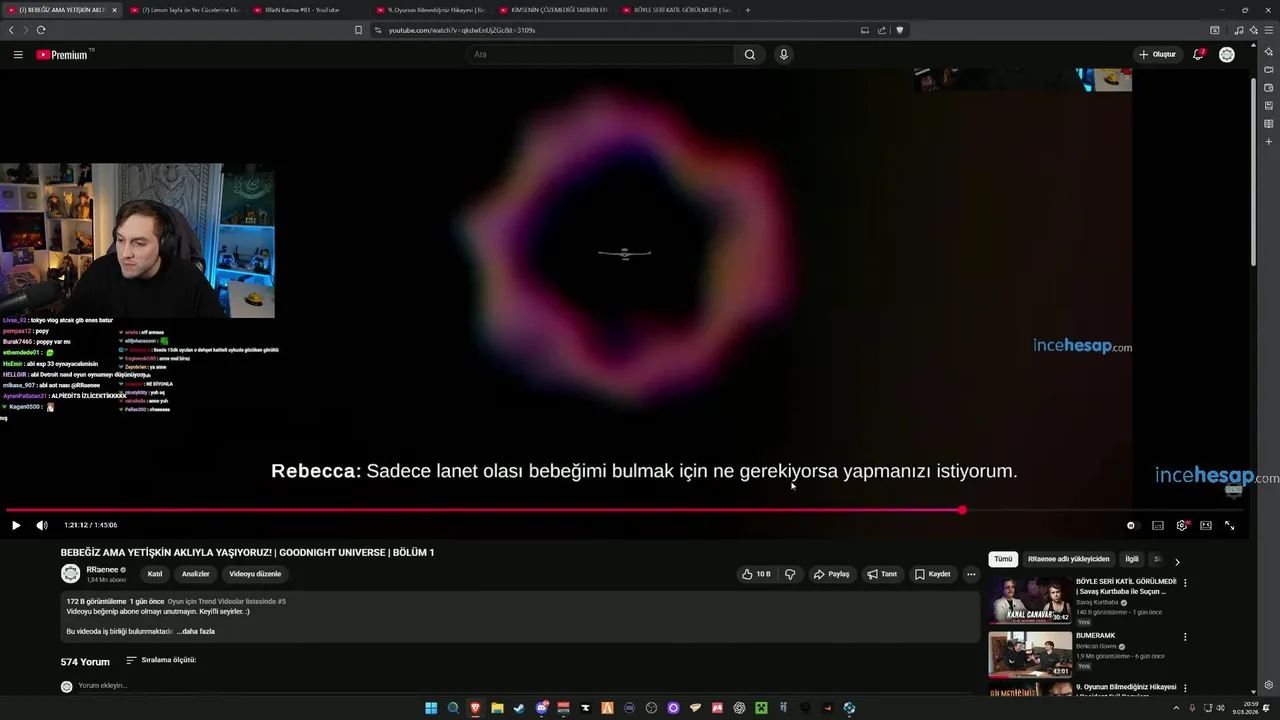Screen dimensions: 1280x720
Task: Click the search magnifier button
Action: (750, 55)
